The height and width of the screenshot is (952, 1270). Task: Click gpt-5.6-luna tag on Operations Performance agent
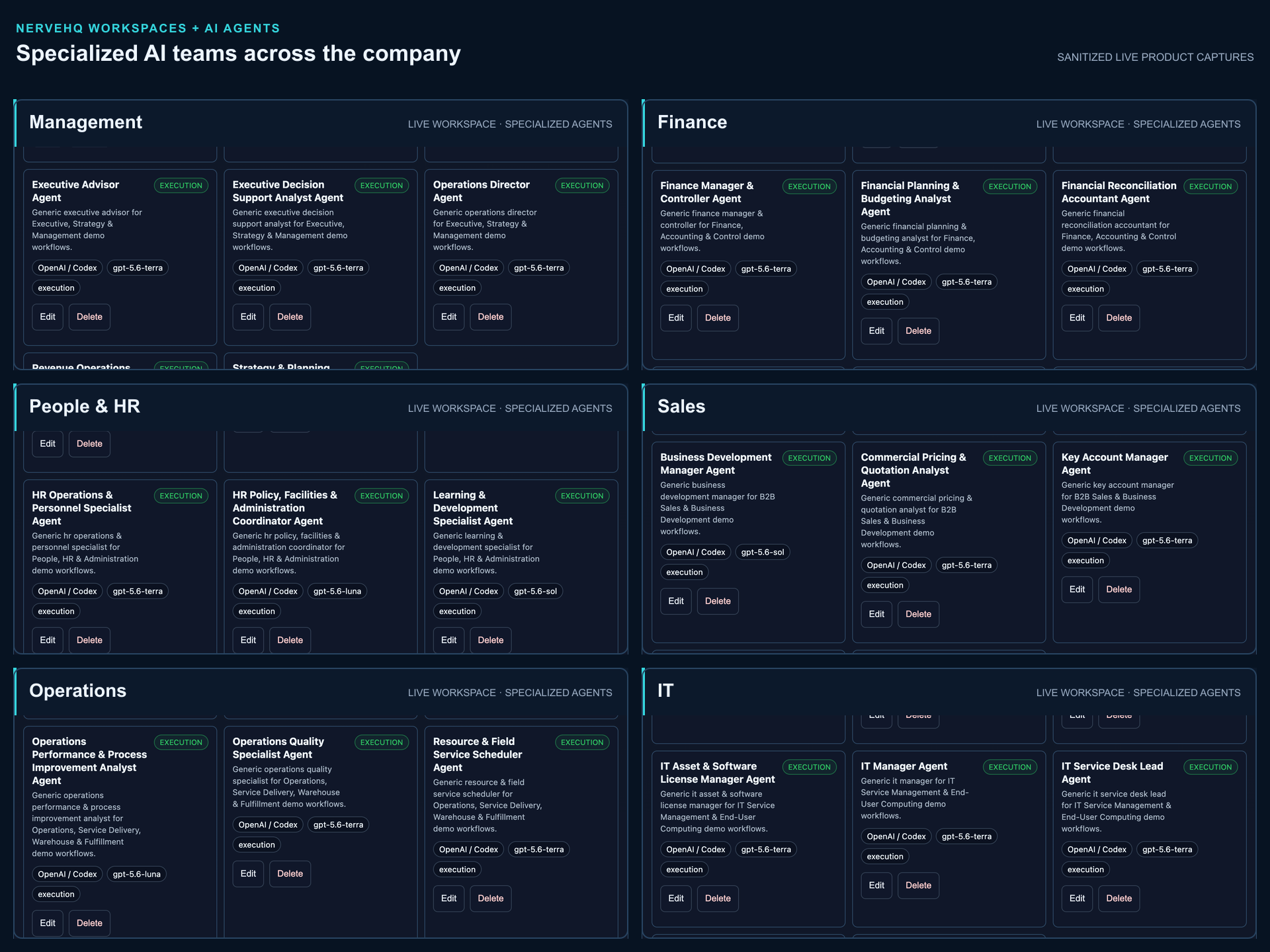tap(136, 874)
